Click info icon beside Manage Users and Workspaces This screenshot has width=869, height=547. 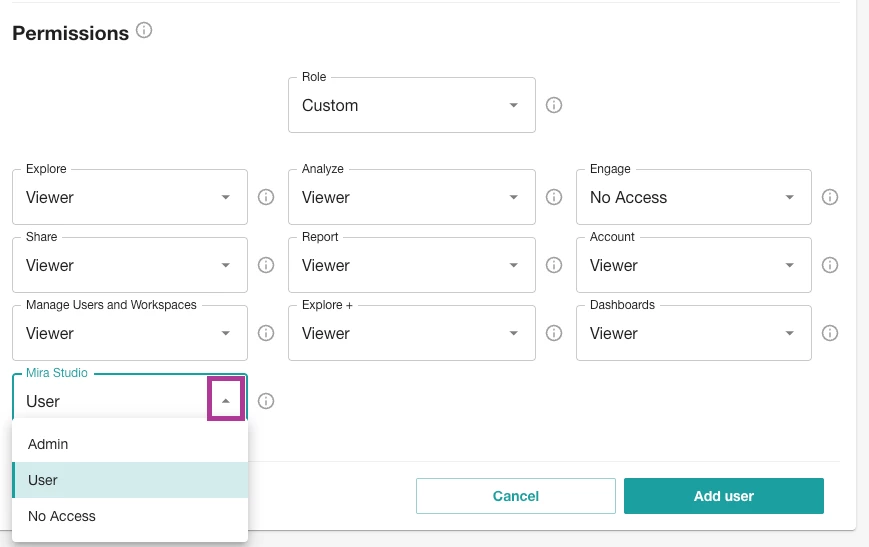click(266, 333)
